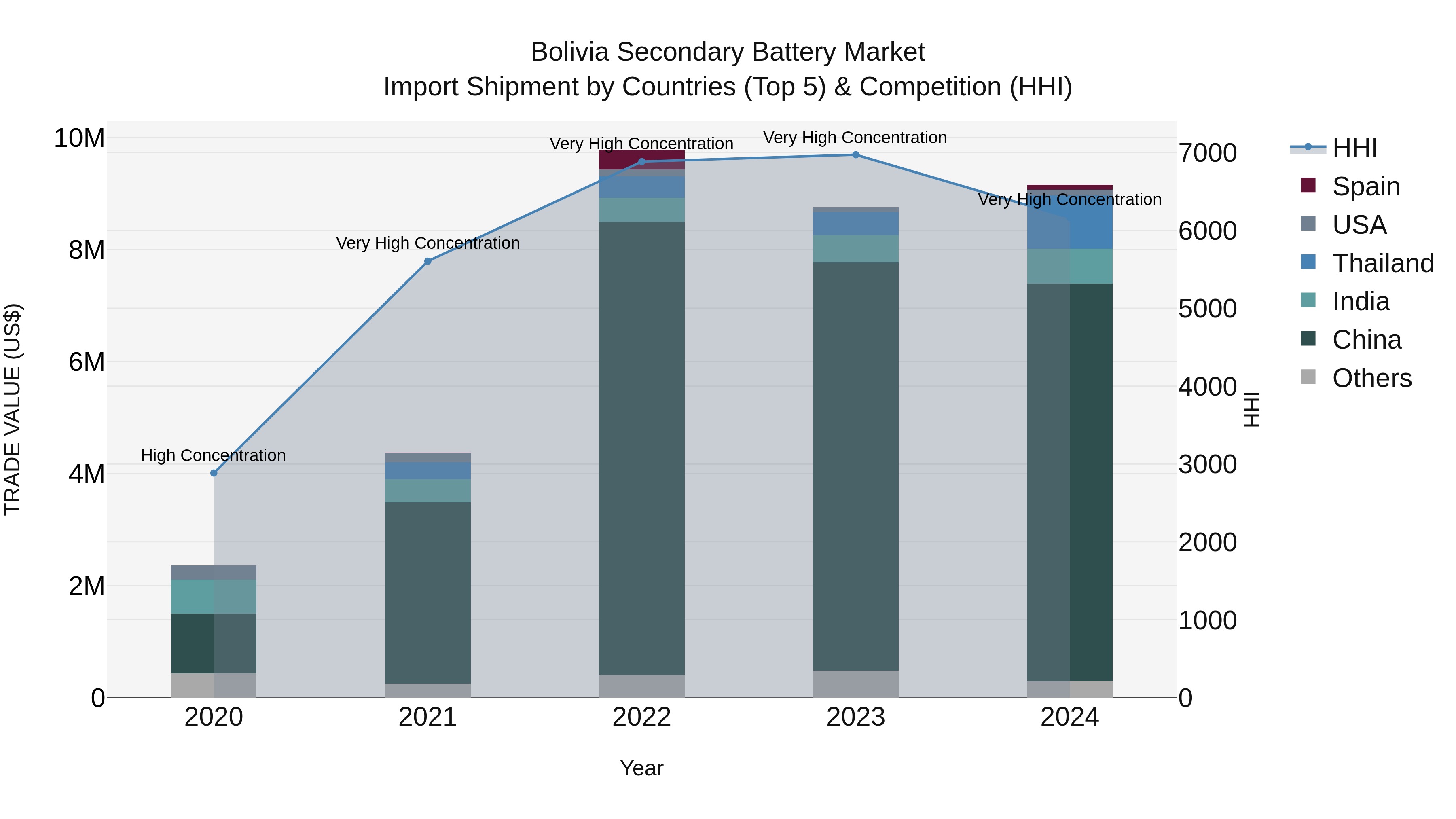Select the India segment of 2023 bar
Screen dimensions: 1456x819
[856, 249]
